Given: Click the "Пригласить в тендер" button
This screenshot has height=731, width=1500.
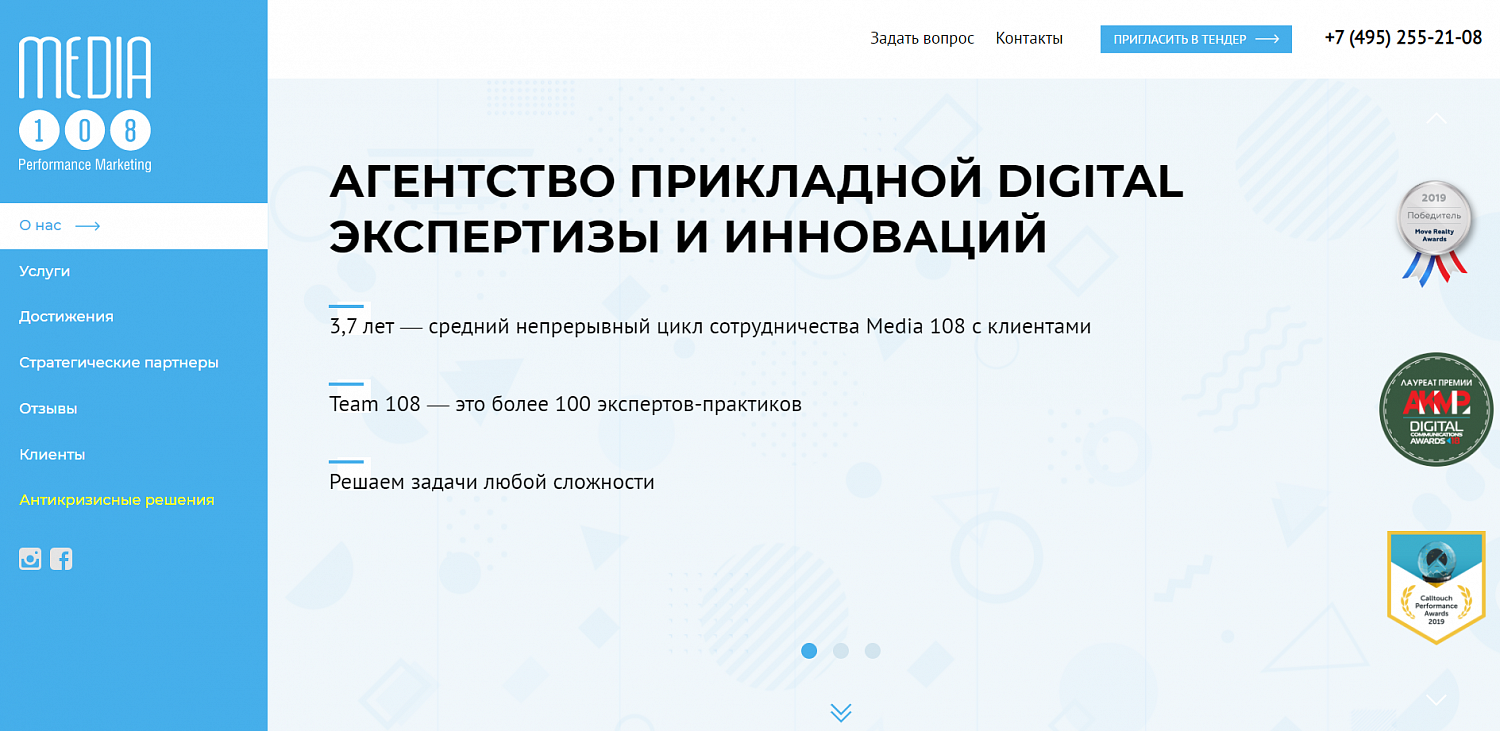Looking at the screenshot, I should coord(1196,39).
